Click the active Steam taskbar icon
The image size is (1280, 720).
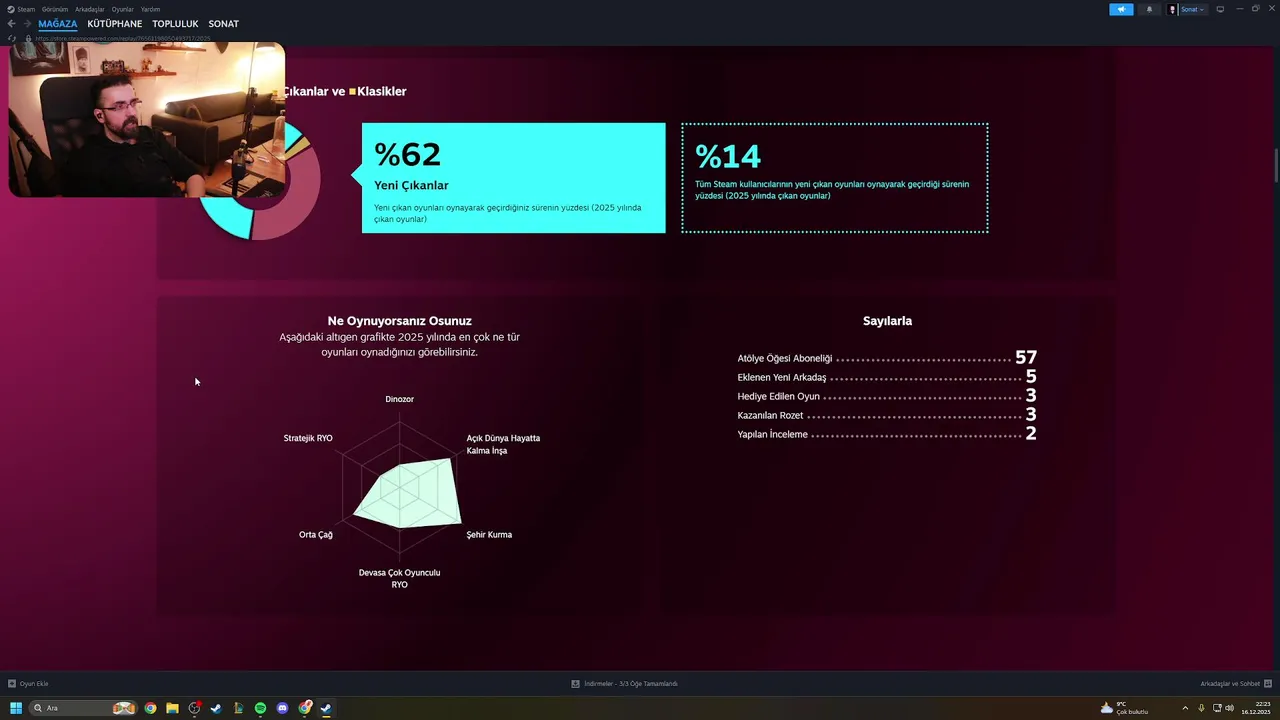tap(326, 708)
